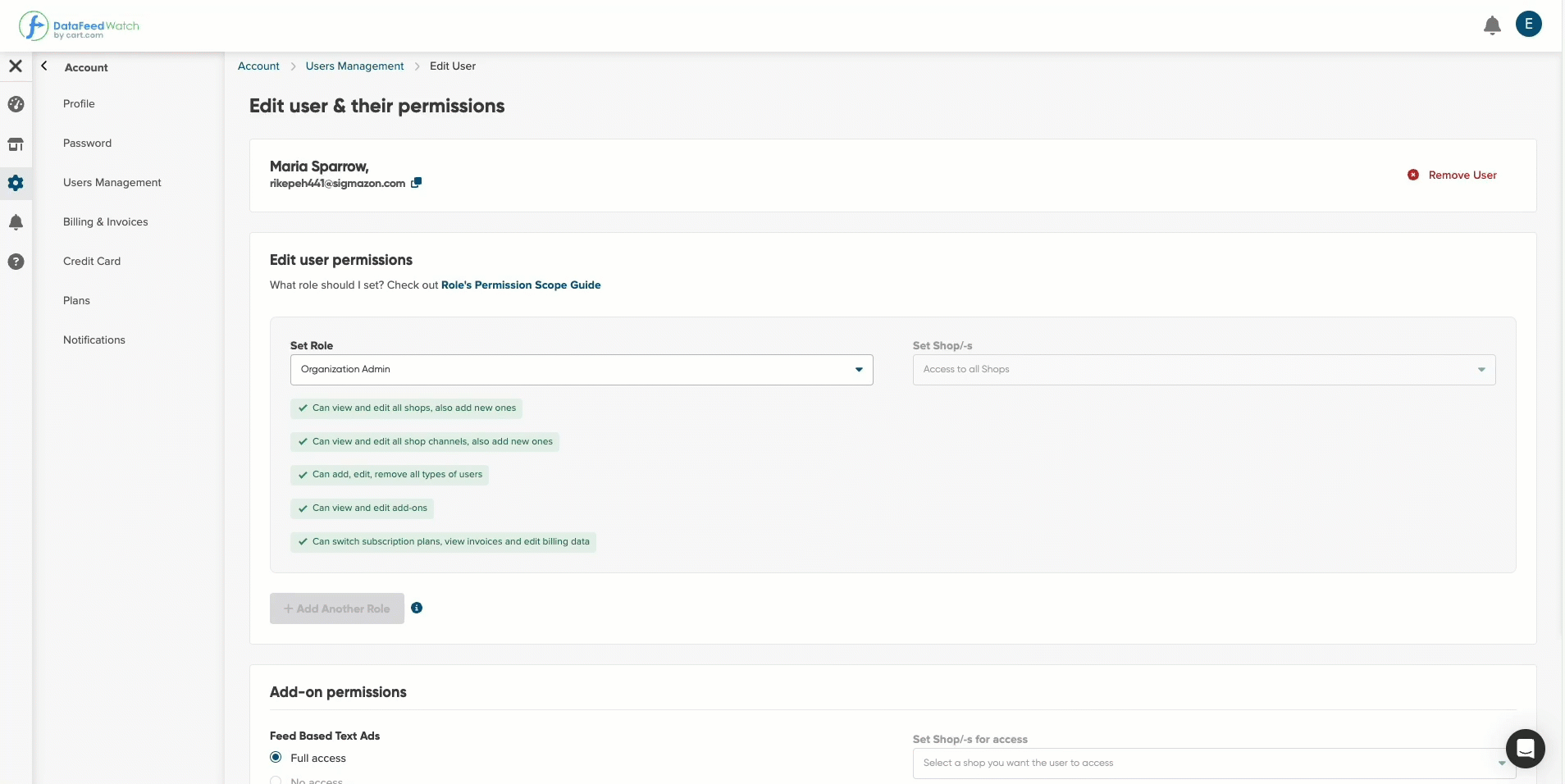The image size is (1565, 784).
Task: Click Users Management breadcrumb link
Action: point(354,66)
